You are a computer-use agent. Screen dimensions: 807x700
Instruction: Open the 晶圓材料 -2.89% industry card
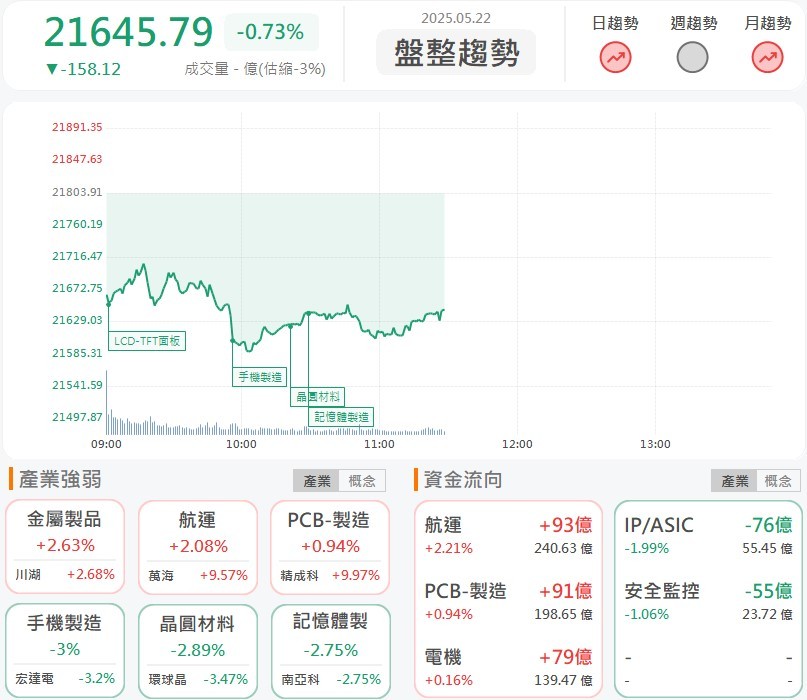pos(198,651)
